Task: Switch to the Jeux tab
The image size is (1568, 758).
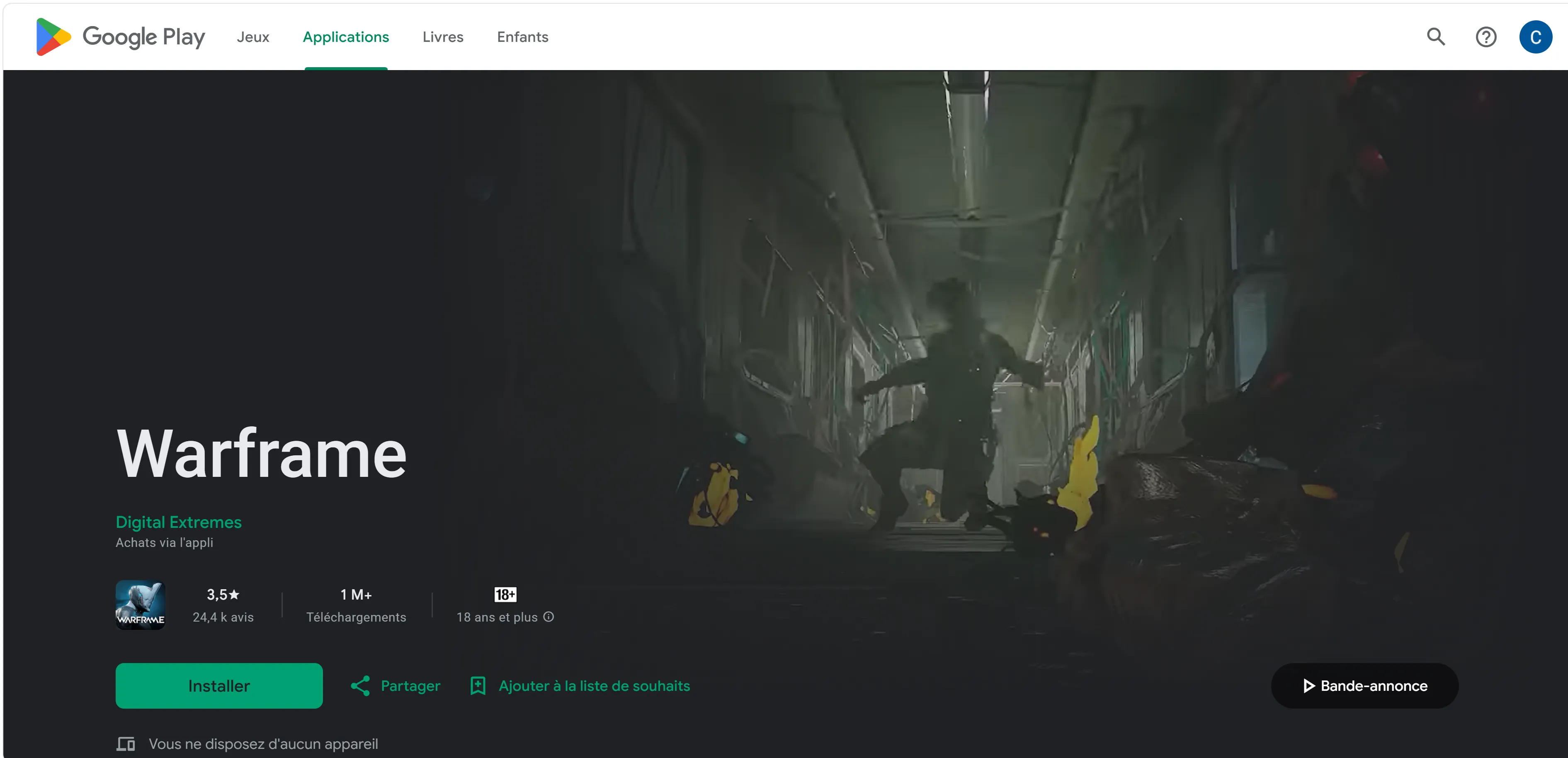Action: click(253, 37)
